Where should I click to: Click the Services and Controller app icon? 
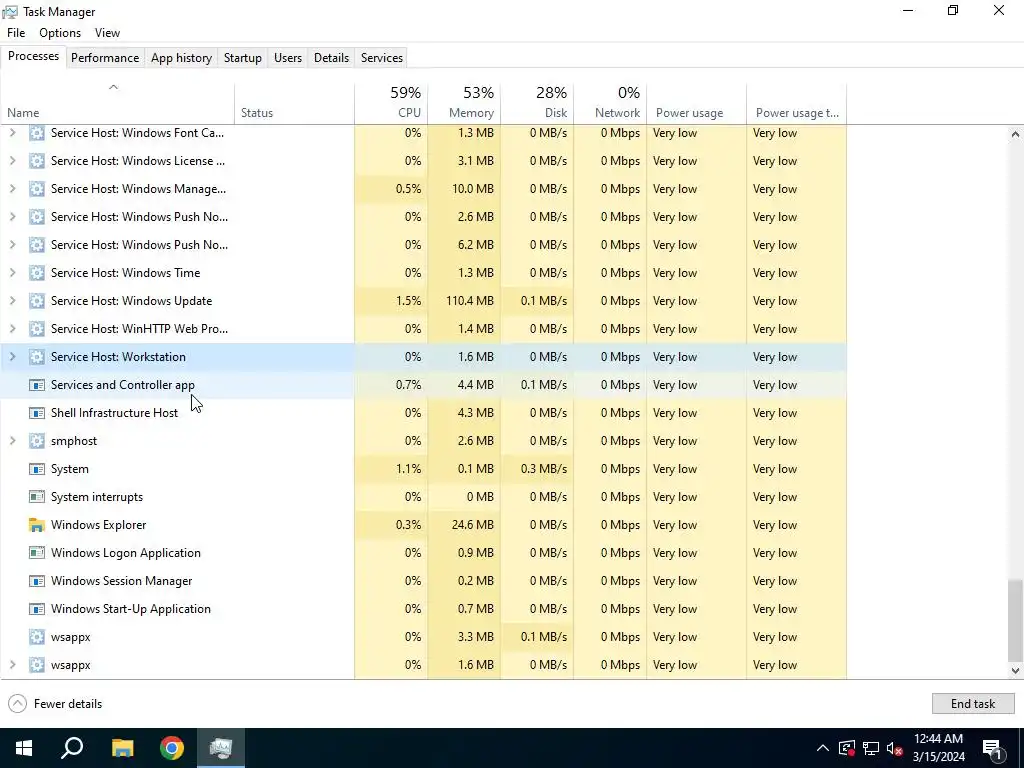click(x=37, y=385)
